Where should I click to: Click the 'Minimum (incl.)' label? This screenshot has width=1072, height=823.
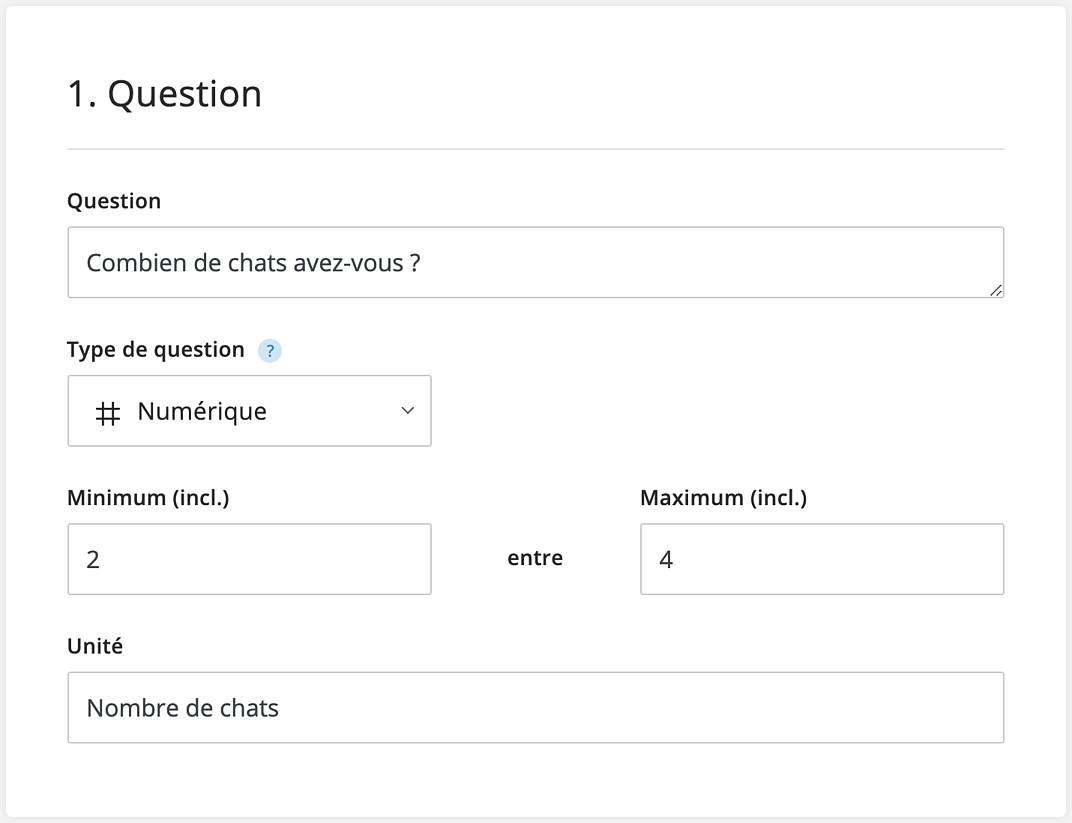pyautogui.click(x=148, y=498)
